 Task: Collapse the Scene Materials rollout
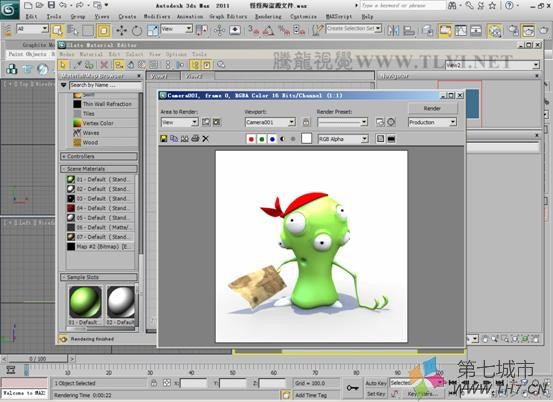tap(99, 169)
